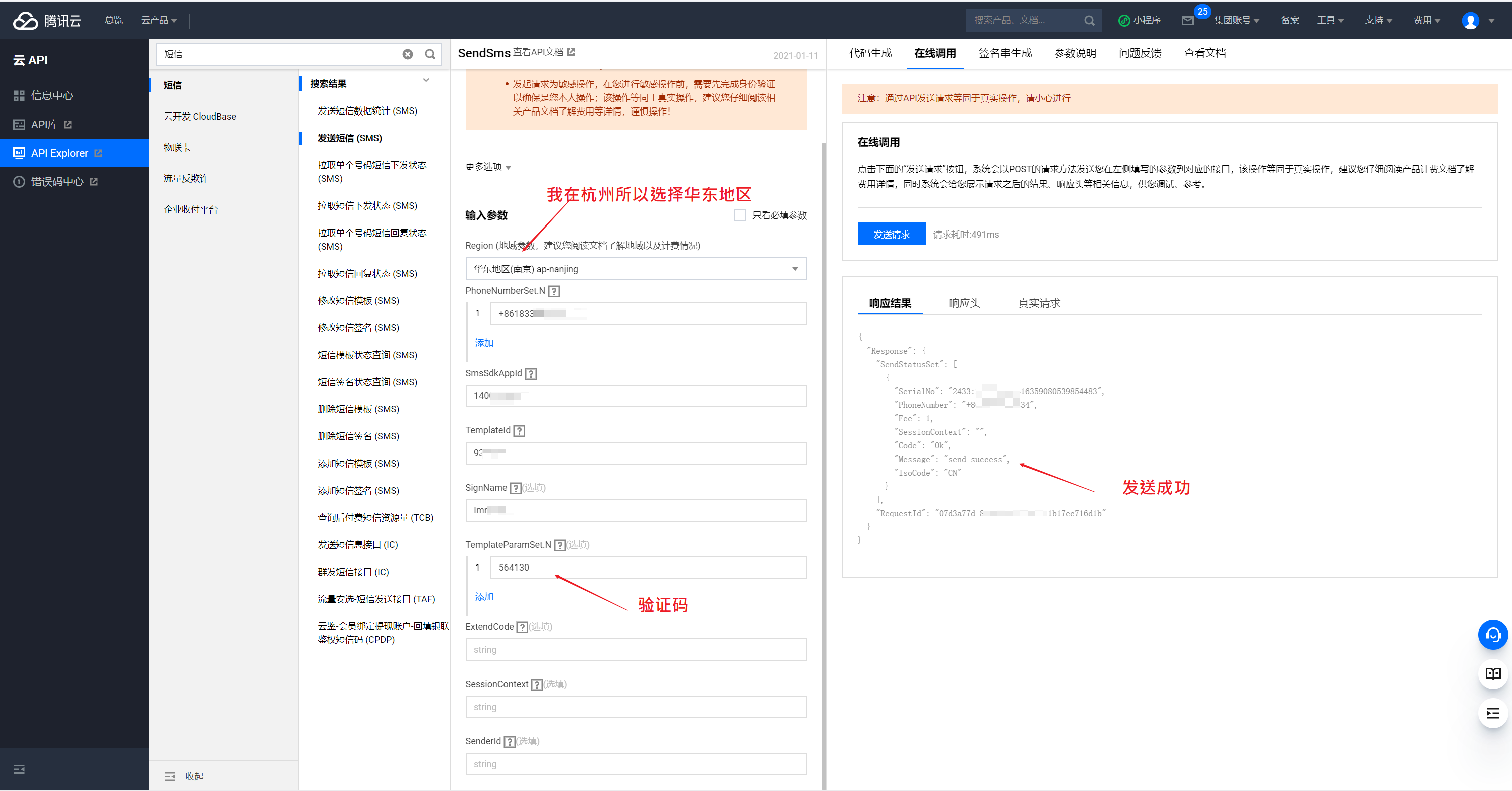Image resolution: width=1512 pixels, height=791 pixels.
Task: Open 群发短信接口 (IC) API
Action: pos(353,572)
